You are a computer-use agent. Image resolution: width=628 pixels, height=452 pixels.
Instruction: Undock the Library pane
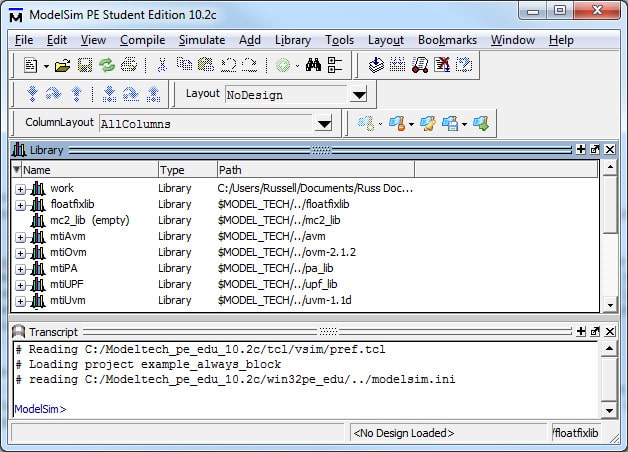click(595, 149)
